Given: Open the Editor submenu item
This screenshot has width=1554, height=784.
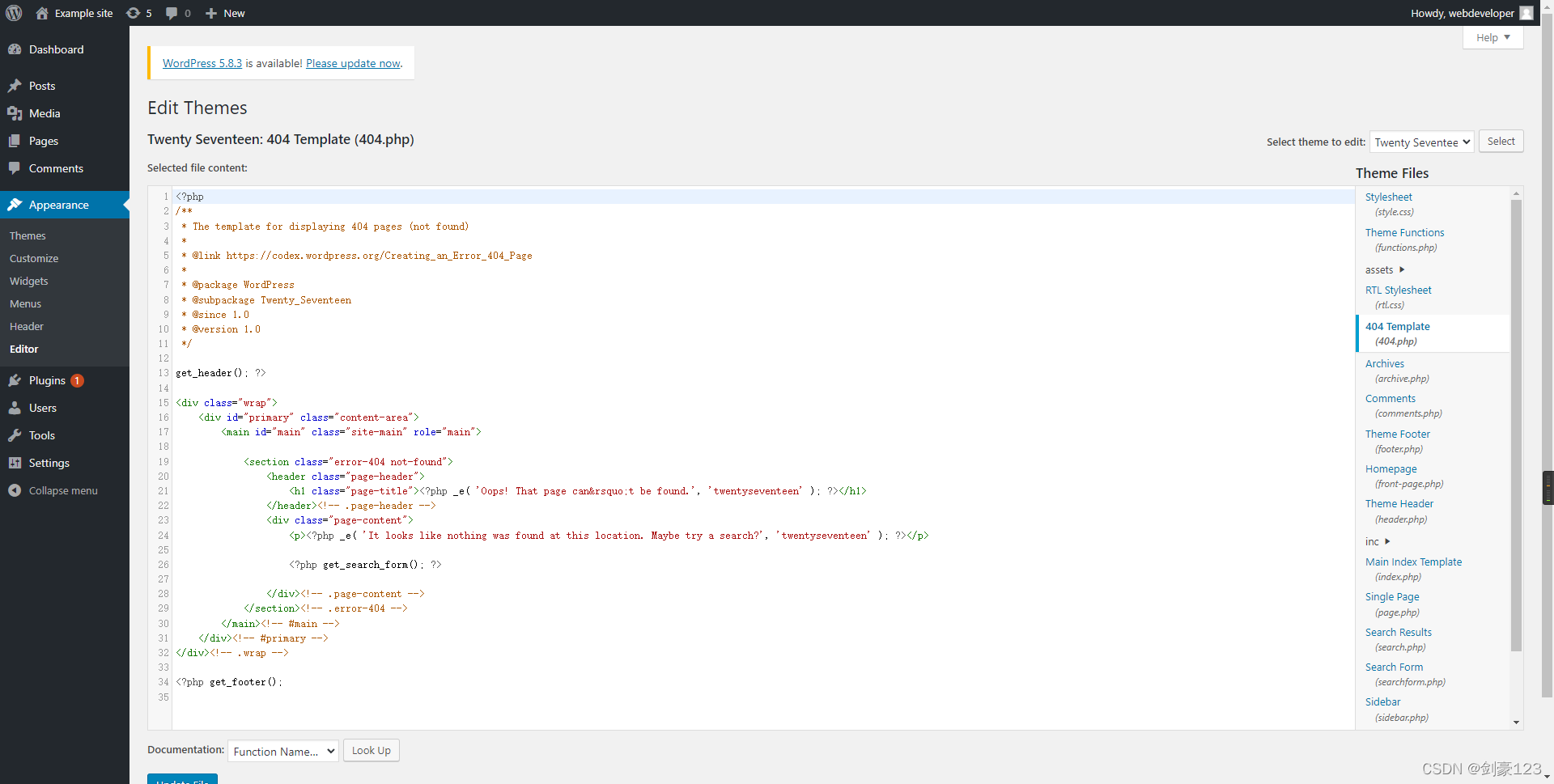Looking at the screenshot, I should tap(24, 349).
